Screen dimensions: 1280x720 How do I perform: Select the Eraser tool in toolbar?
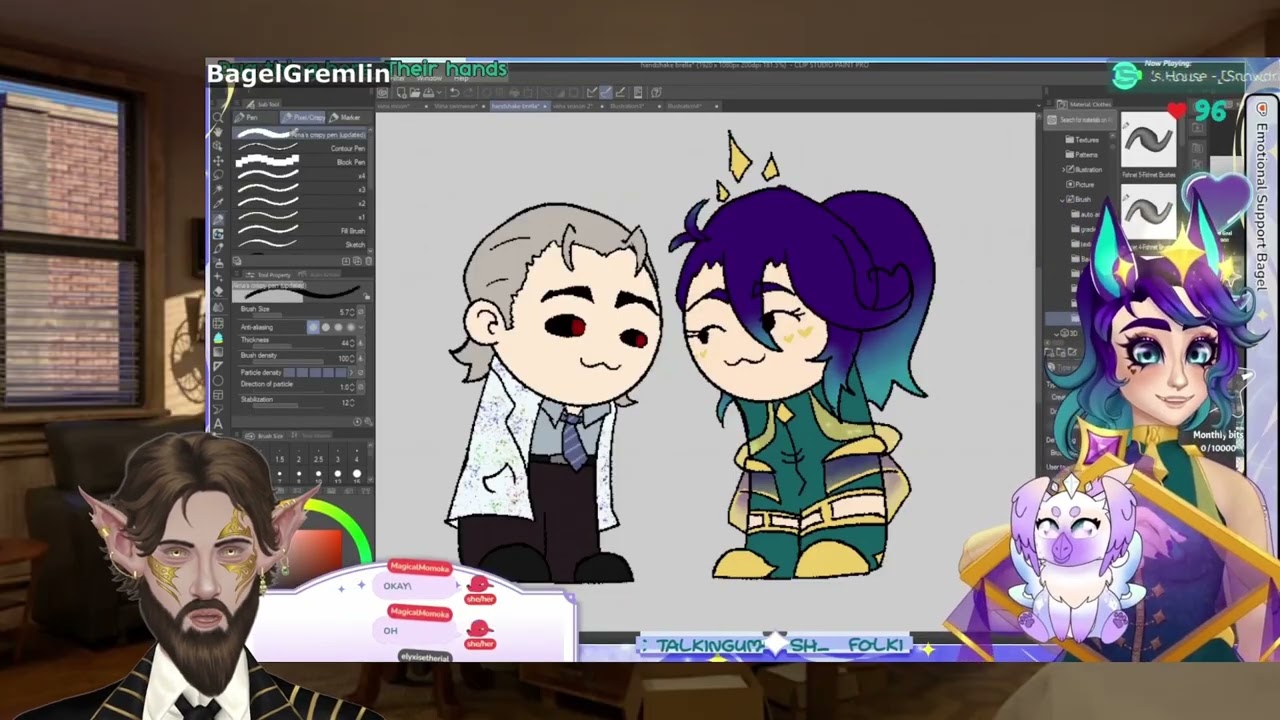[x=218, y=291]
